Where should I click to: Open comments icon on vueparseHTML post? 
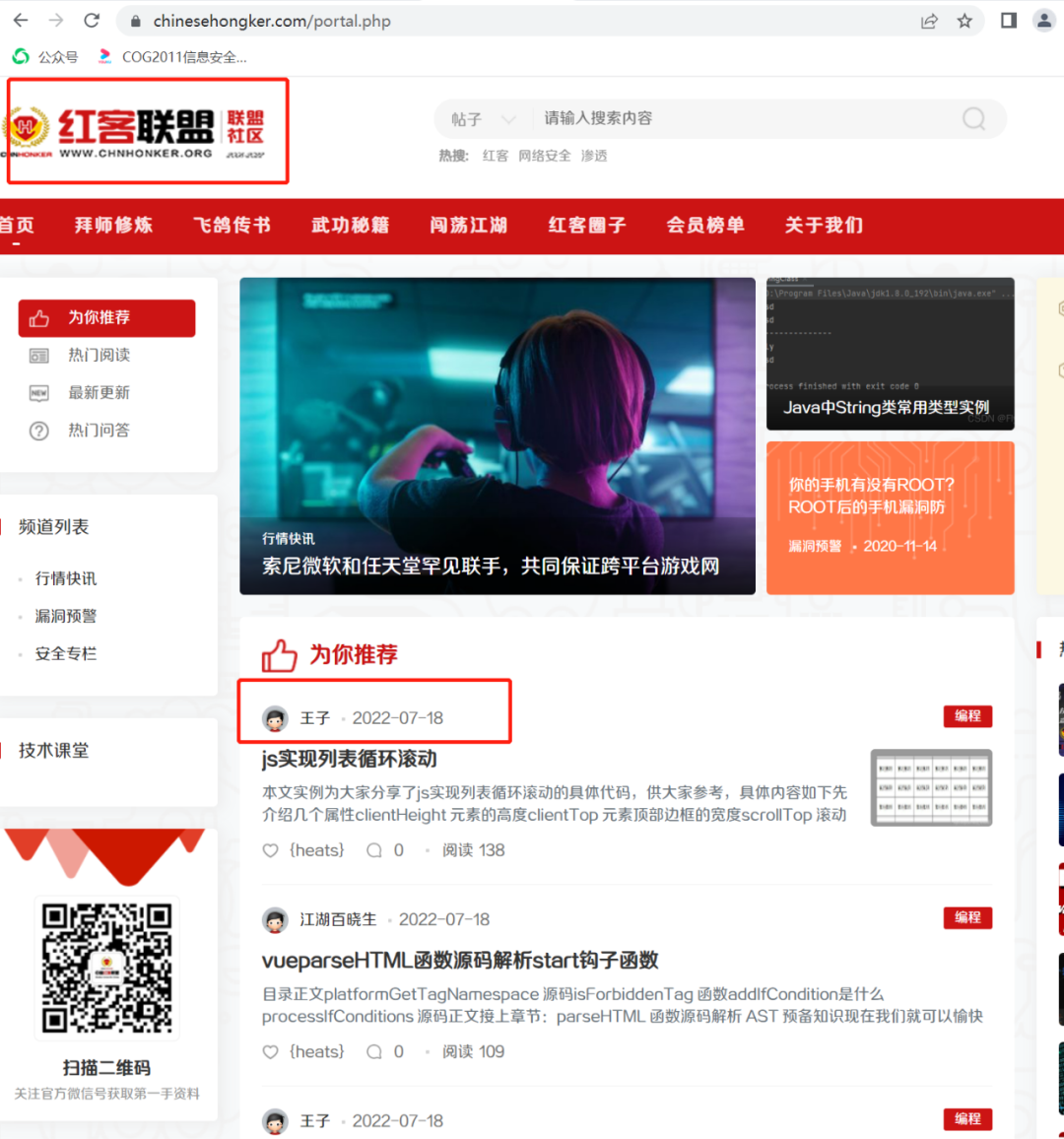pos(374,1051)
